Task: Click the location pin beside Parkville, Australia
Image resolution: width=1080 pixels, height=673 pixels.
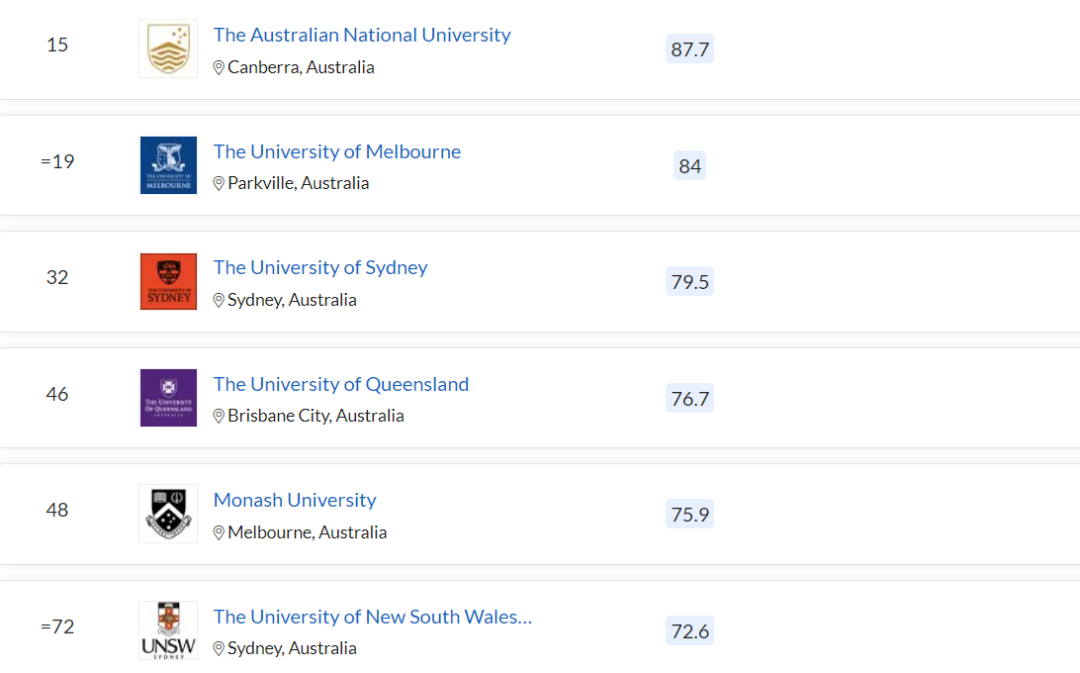Action: [x=218, y=183]
